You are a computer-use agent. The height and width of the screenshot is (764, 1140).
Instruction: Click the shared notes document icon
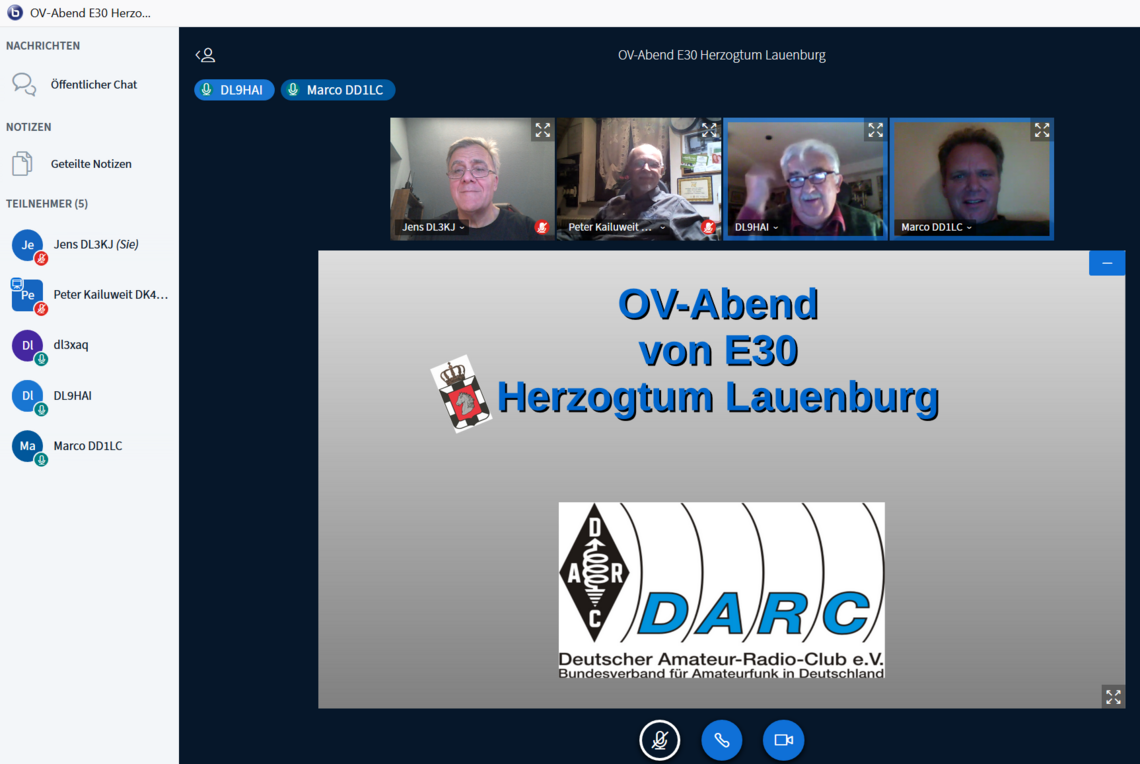(23, 164)
